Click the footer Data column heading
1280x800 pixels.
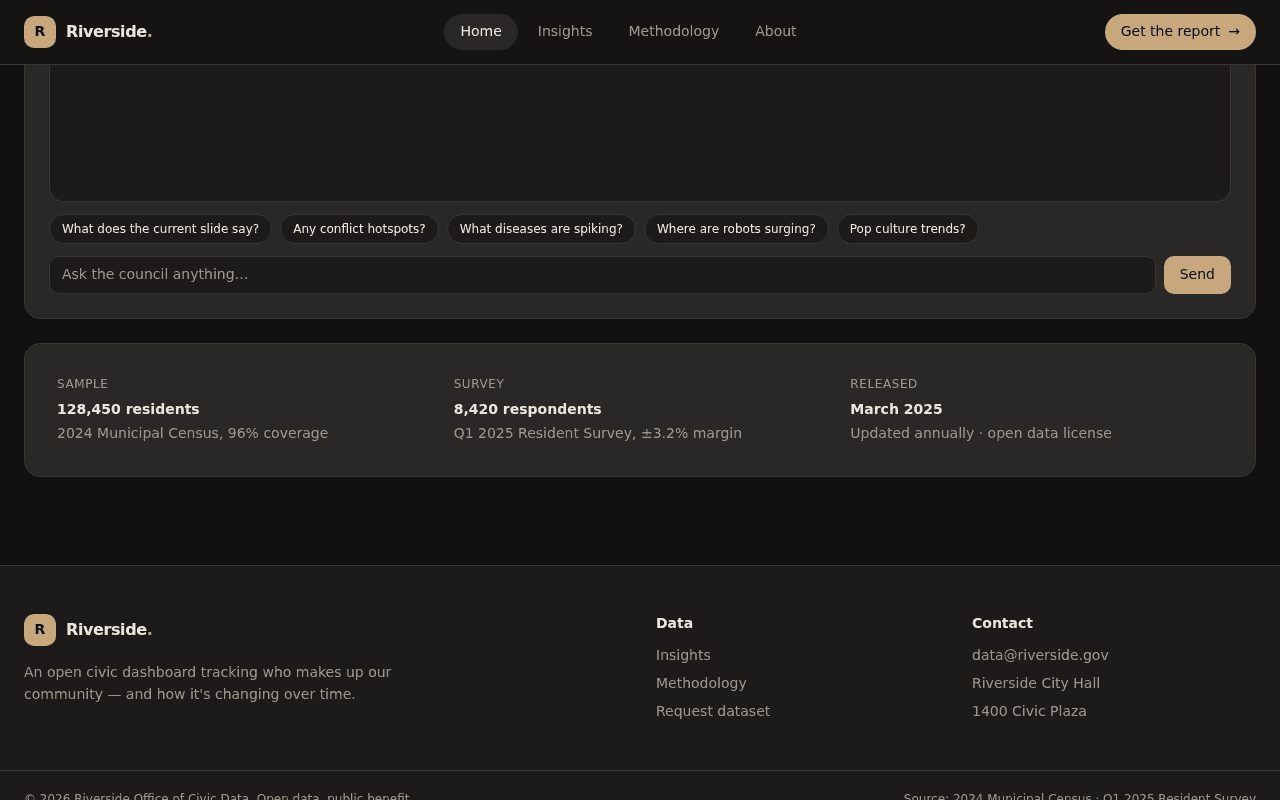point(674,623)
